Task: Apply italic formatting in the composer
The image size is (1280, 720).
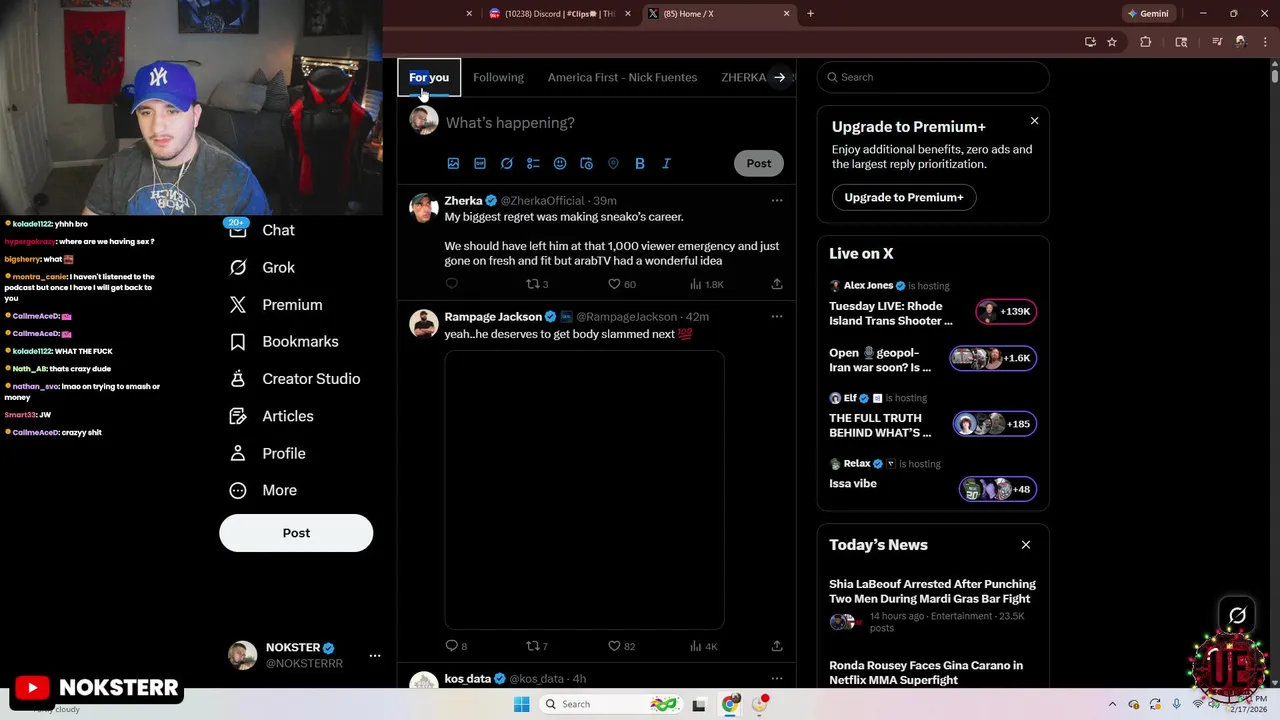Action: pyautogui.click(x=667, y=163)
